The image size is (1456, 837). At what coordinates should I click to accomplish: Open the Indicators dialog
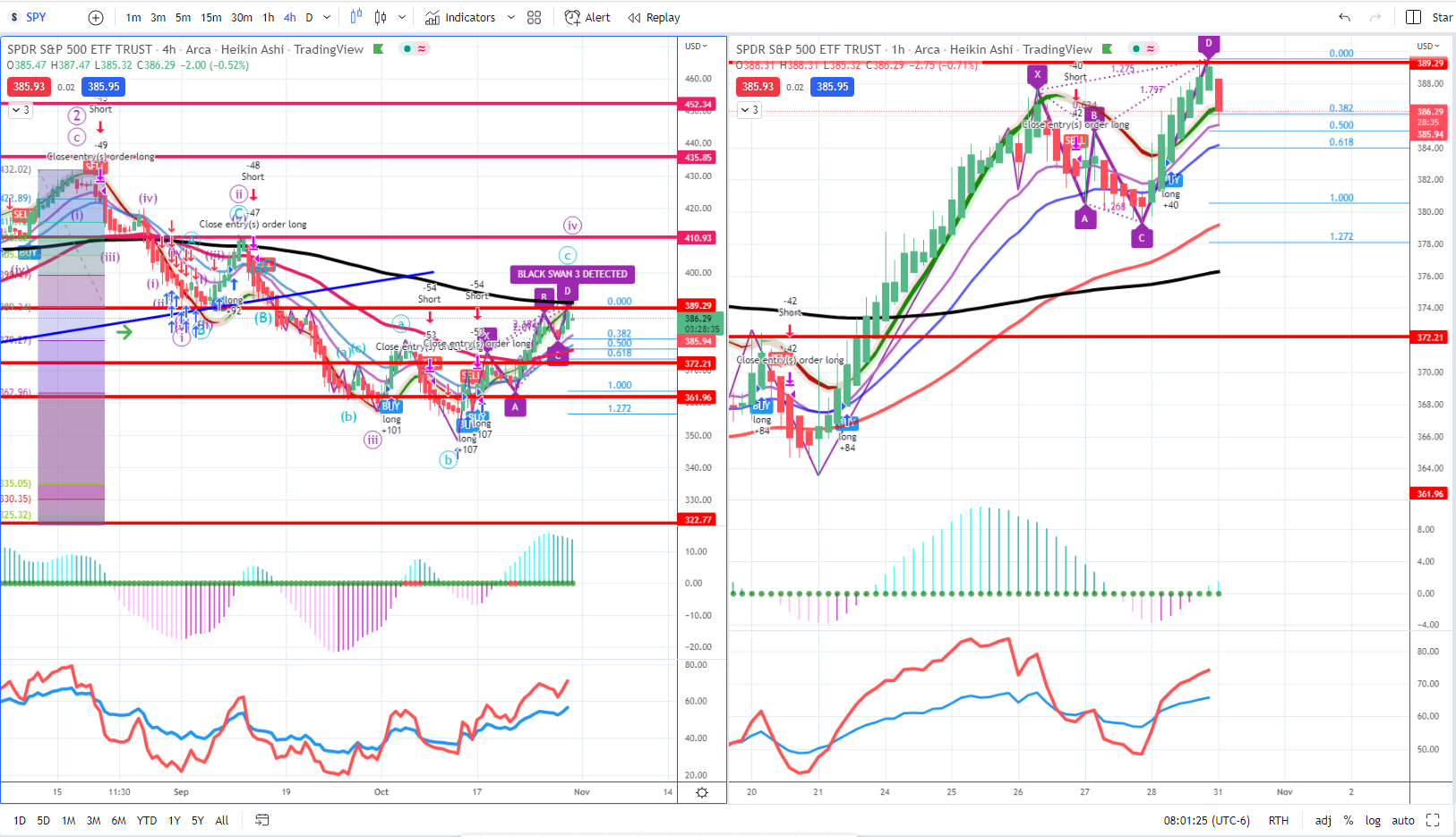tap(460, 17)
